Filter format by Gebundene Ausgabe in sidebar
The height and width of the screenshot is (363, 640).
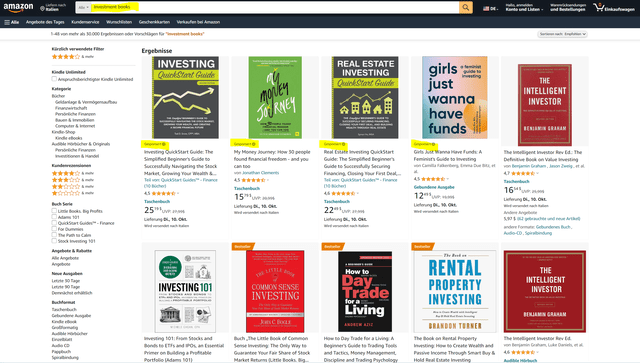(71, 316)
